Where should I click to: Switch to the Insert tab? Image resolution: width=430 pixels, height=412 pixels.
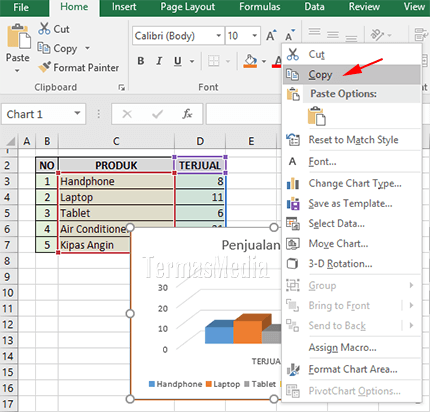(x=124, y=7)
